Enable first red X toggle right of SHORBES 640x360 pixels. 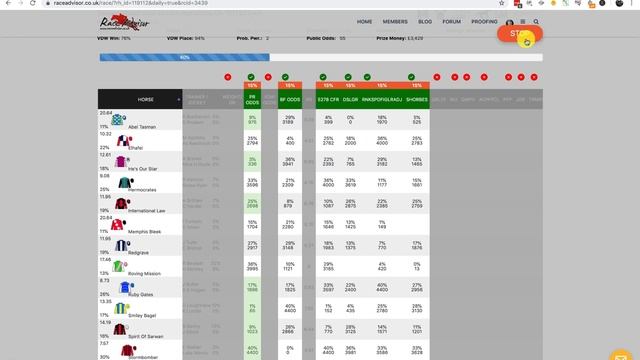pos(437,77)
